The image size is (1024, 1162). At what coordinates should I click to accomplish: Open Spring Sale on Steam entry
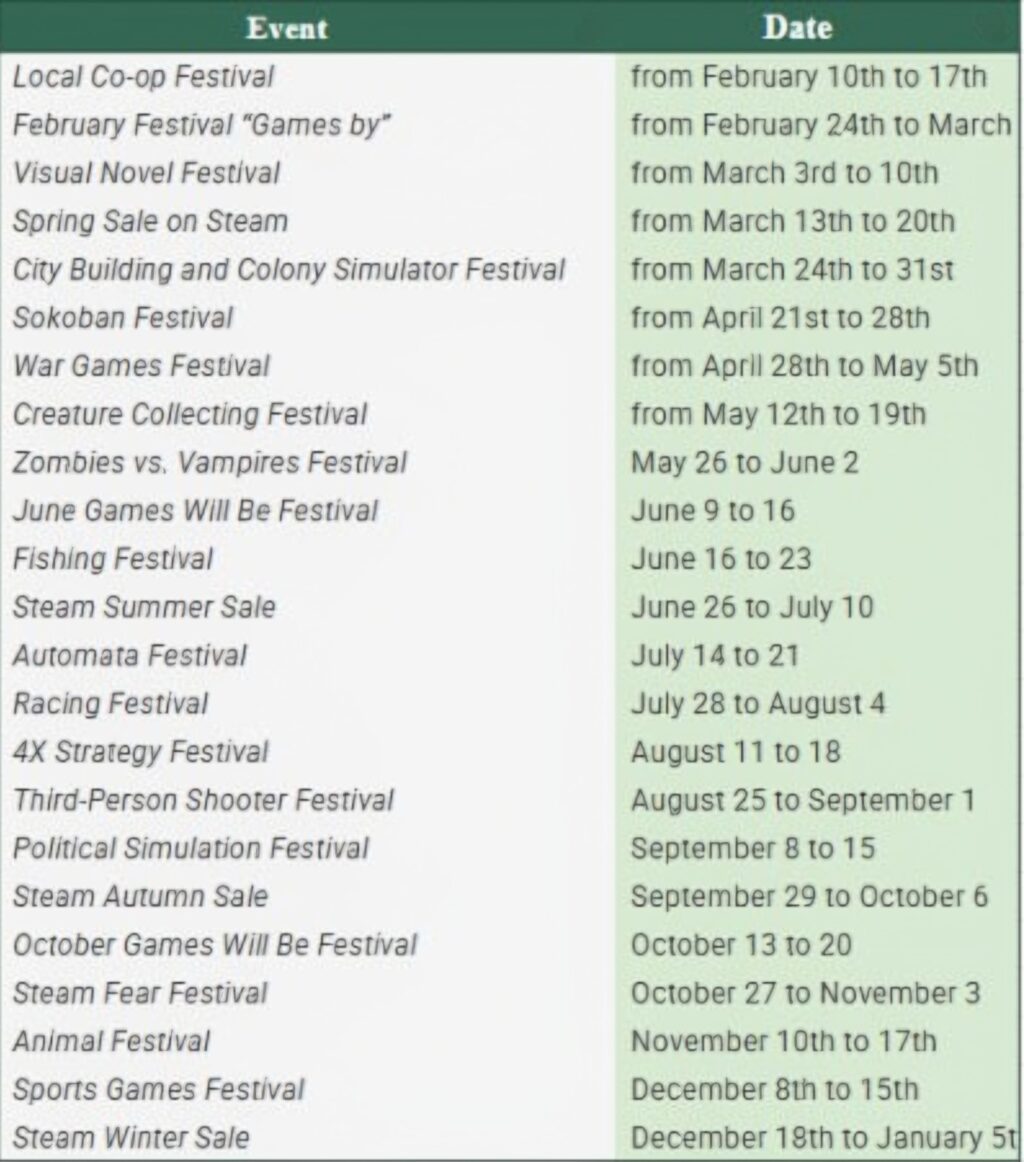(150, 221)
